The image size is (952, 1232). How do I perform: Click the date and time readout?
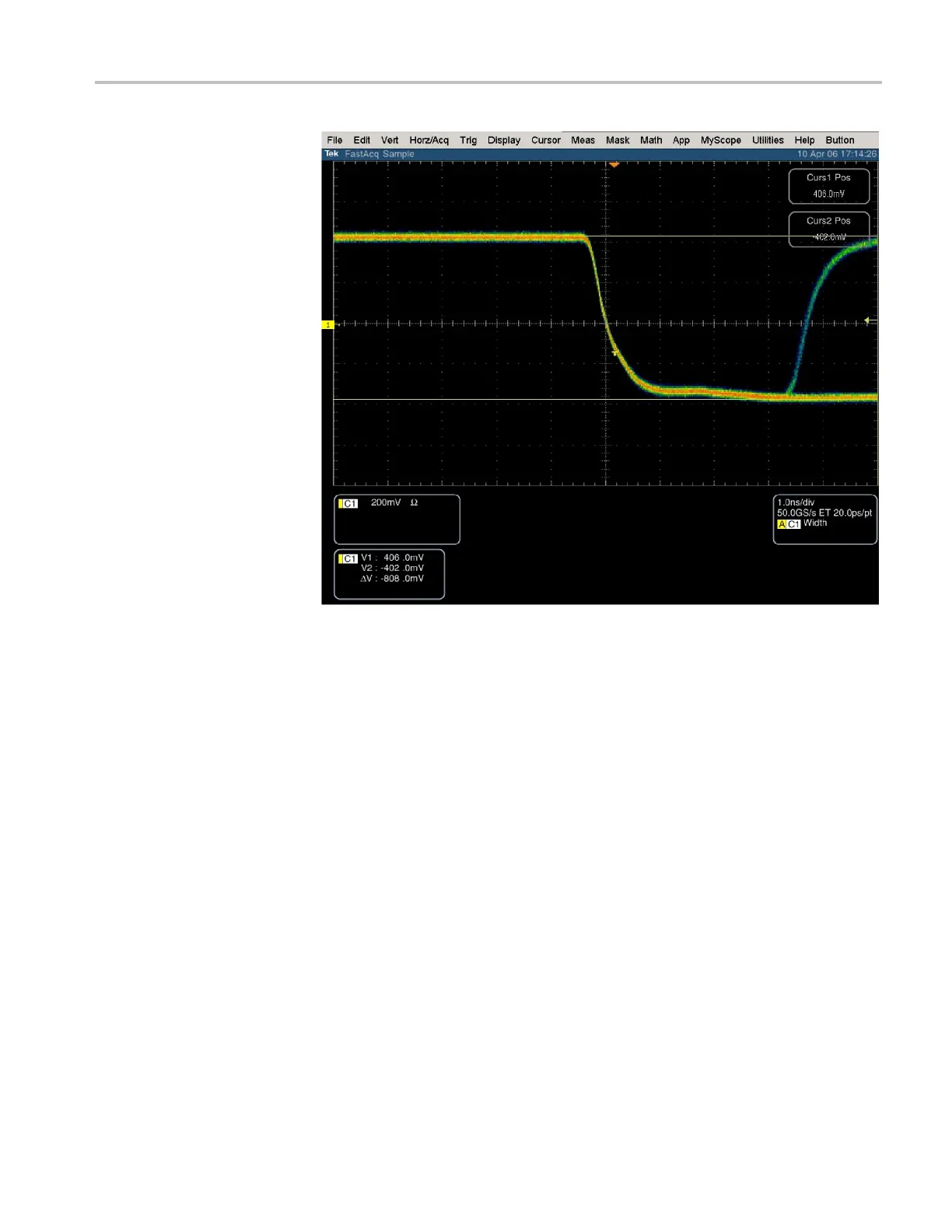(x=837, y=154)
